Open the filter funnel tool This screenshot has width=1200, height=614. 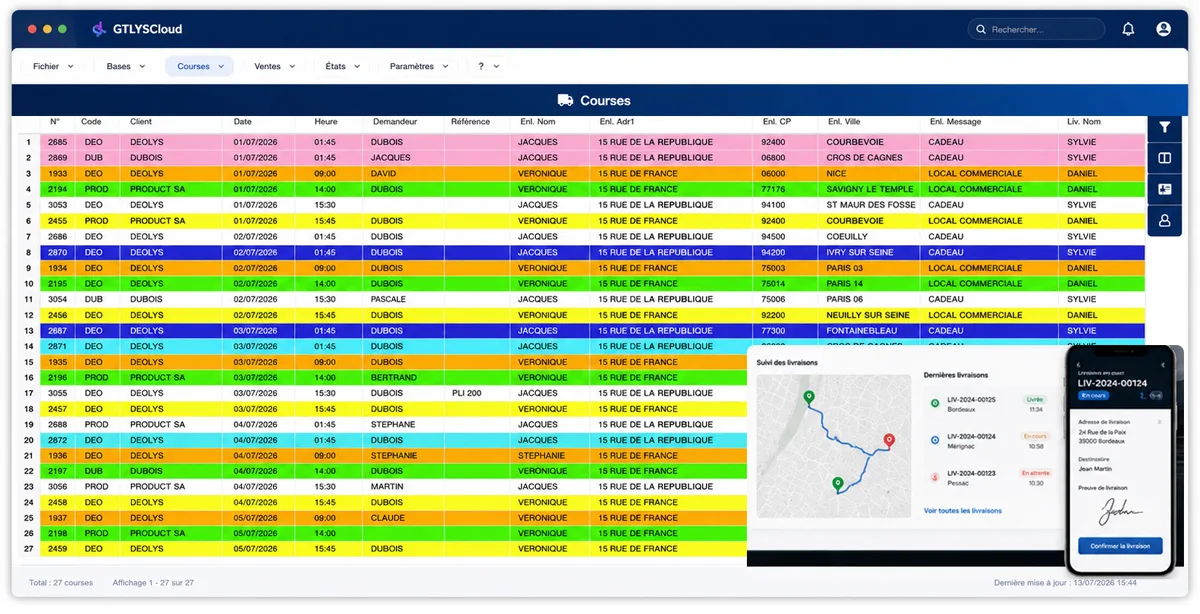1165,127
